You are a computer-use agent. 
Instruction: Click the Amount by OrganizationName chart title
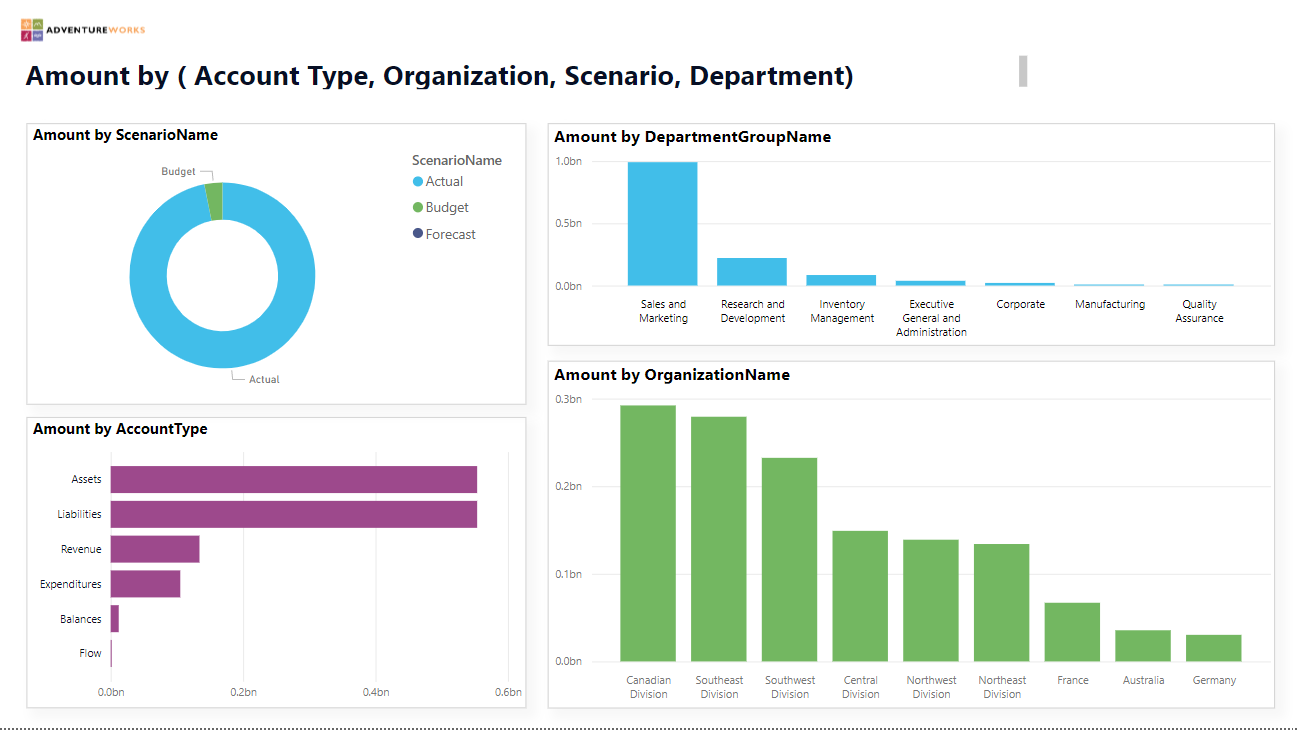point(673,374)
